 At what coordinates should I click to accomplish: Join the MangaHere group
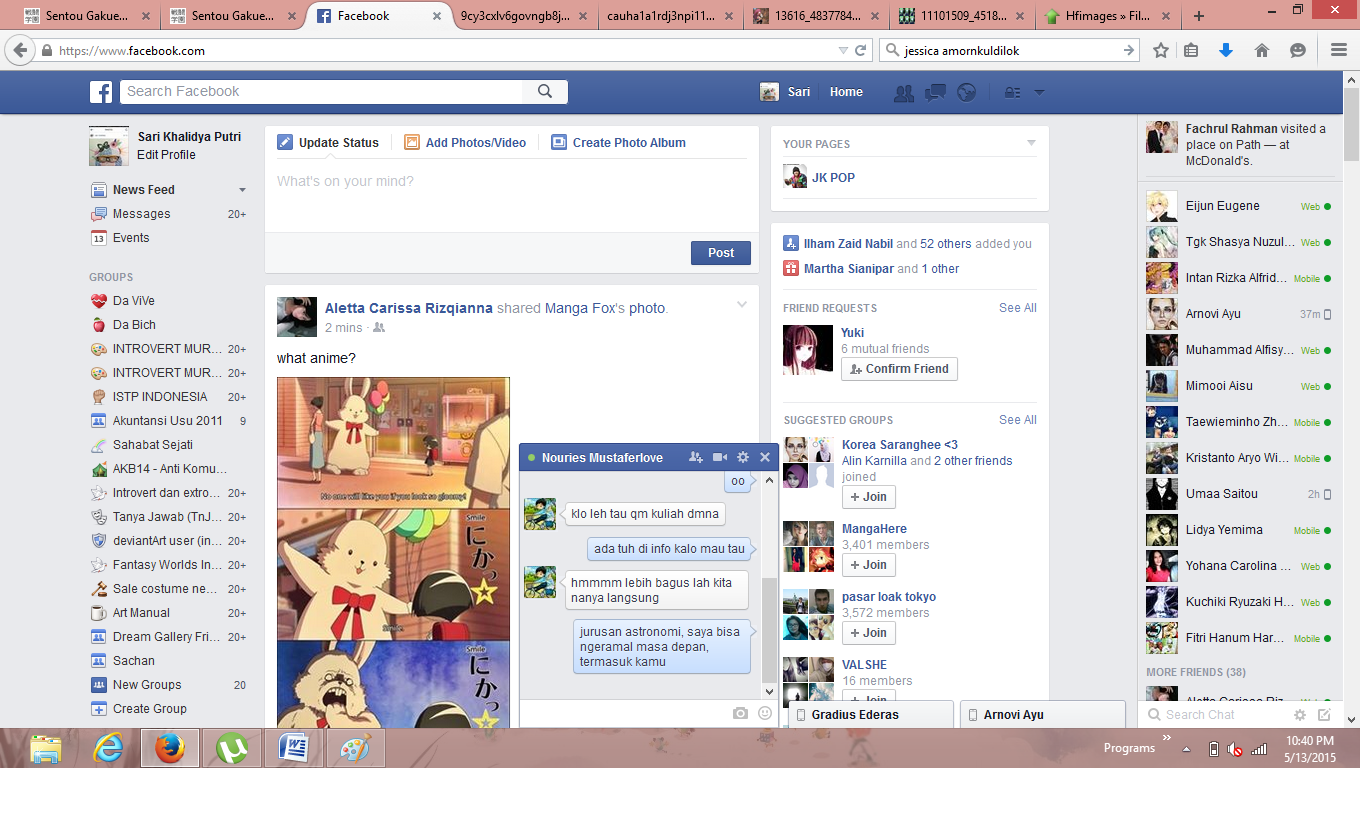click(x=868, y=565)
